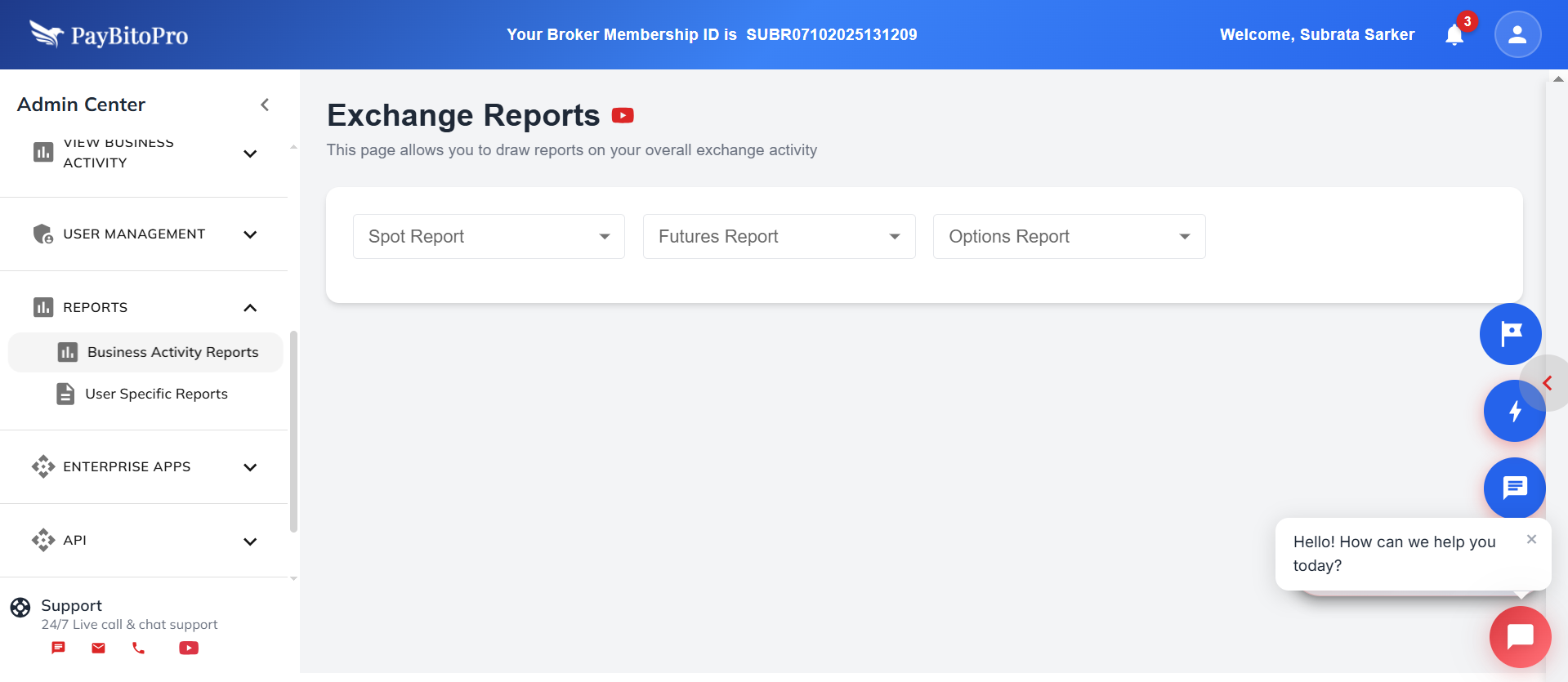Open the red live chat bubble

pos(1519,636)
